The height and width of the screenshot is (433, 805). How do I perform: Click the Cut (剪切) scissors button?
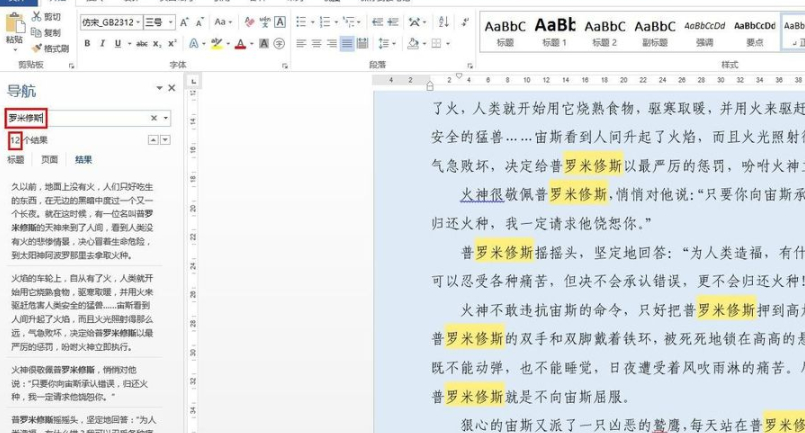pos(46,17)
